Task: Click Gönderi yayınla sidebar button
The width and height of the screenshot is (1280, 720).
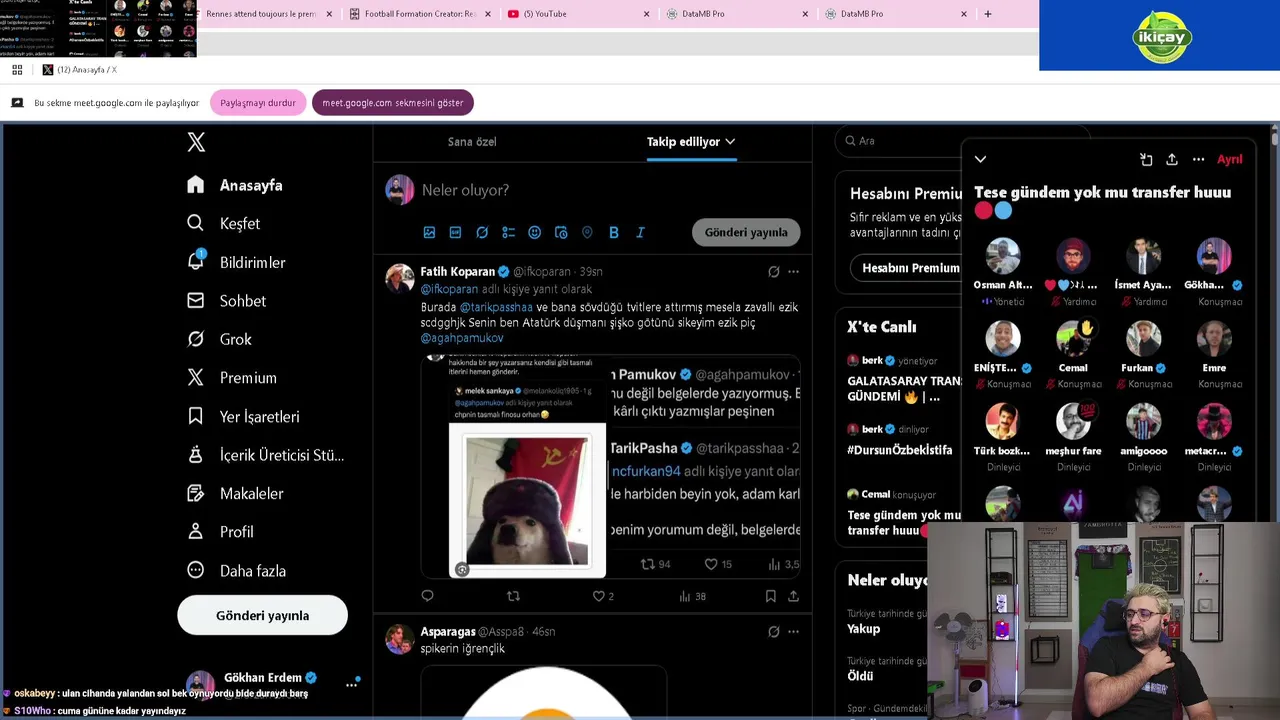Action: click(262, 615)
